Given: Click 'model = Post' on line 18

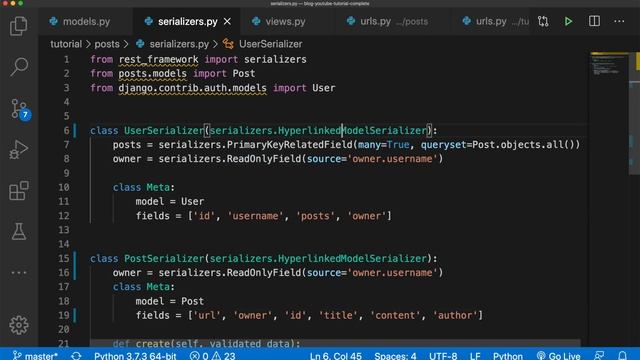Looking at the screenshot, I should coord(170,301).
